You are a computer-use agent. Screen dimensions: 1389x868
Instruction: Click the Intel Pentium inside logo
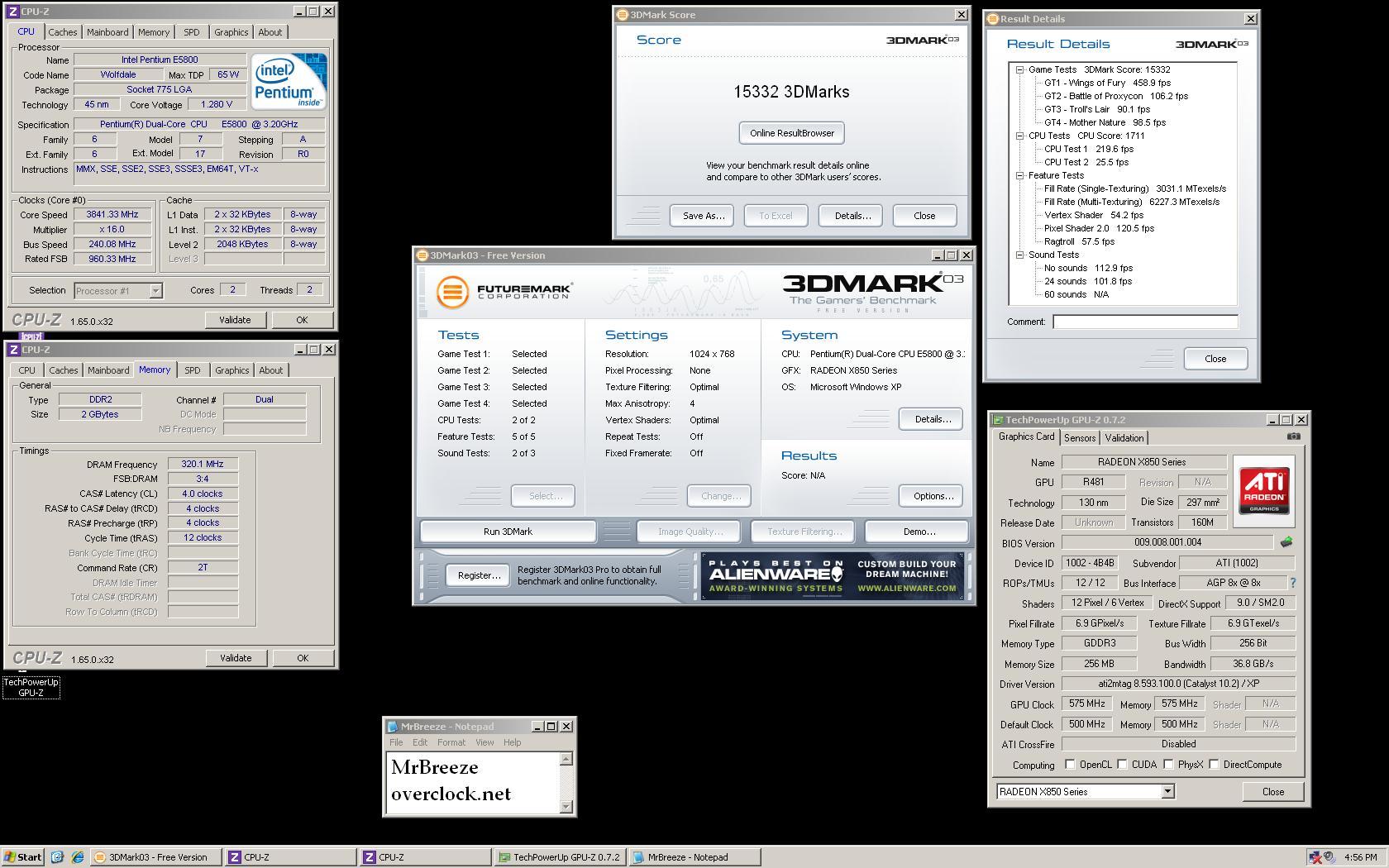pos(289,82)
